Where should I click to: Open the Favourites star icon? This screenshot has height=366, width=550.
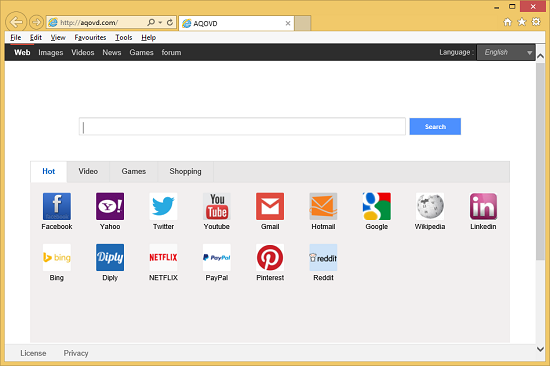[x=522, y=22]
